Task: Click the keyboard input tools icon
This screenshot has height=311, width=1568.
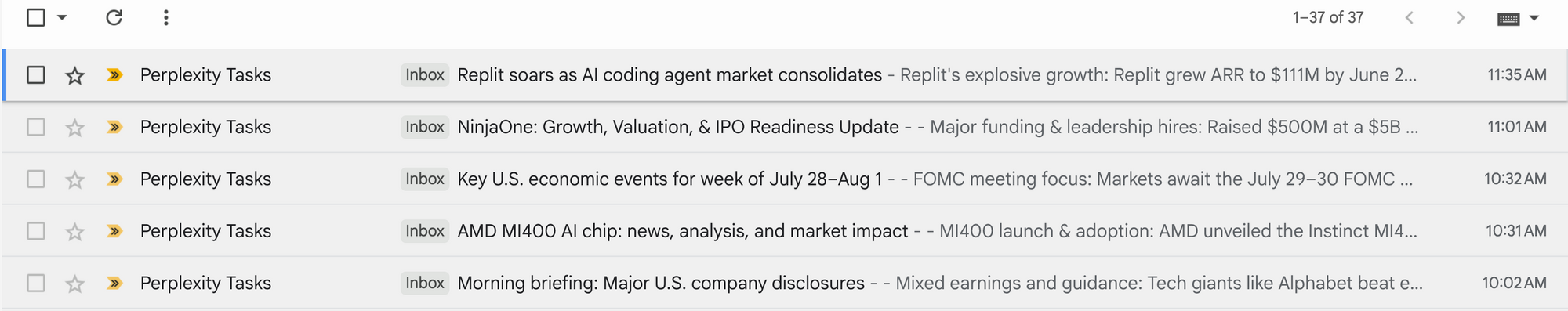Action: (1508, 19)
